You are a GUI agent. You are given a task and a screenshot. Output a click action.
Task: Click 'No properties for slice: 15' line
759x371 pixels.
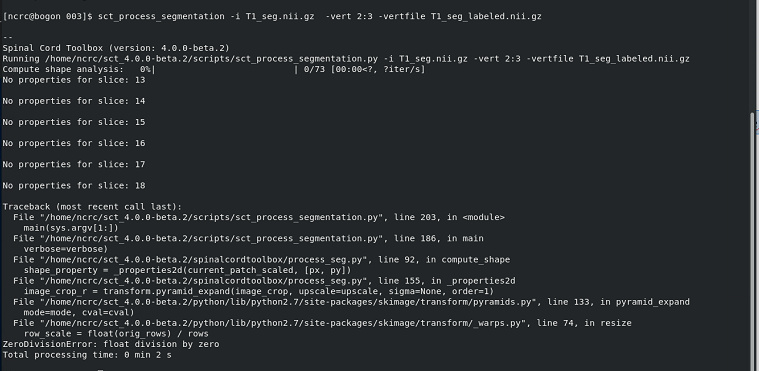(74, 122)
